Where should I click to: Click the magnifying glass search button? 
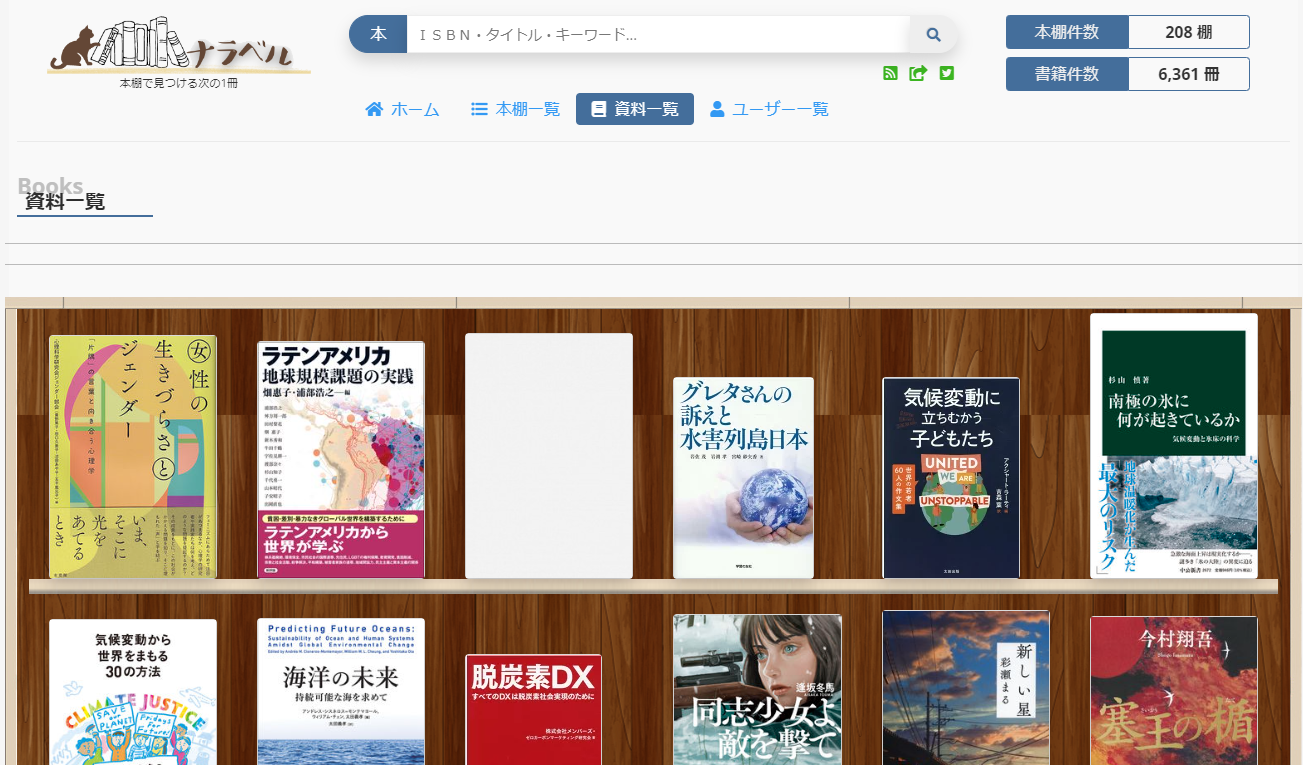(x=933, y=34)
